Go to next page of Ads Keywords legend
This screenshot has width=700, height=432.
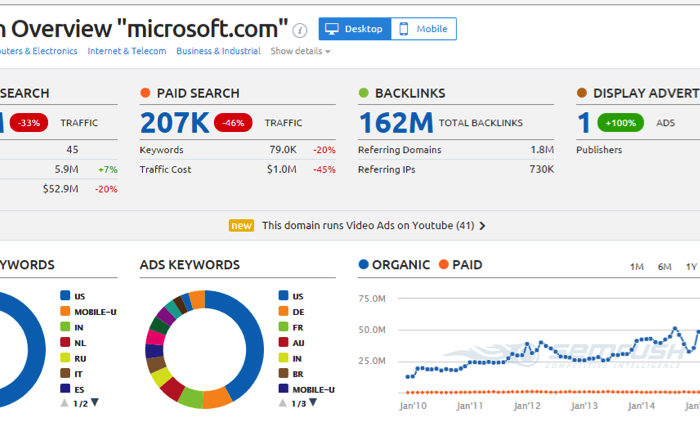coord(313,403)
